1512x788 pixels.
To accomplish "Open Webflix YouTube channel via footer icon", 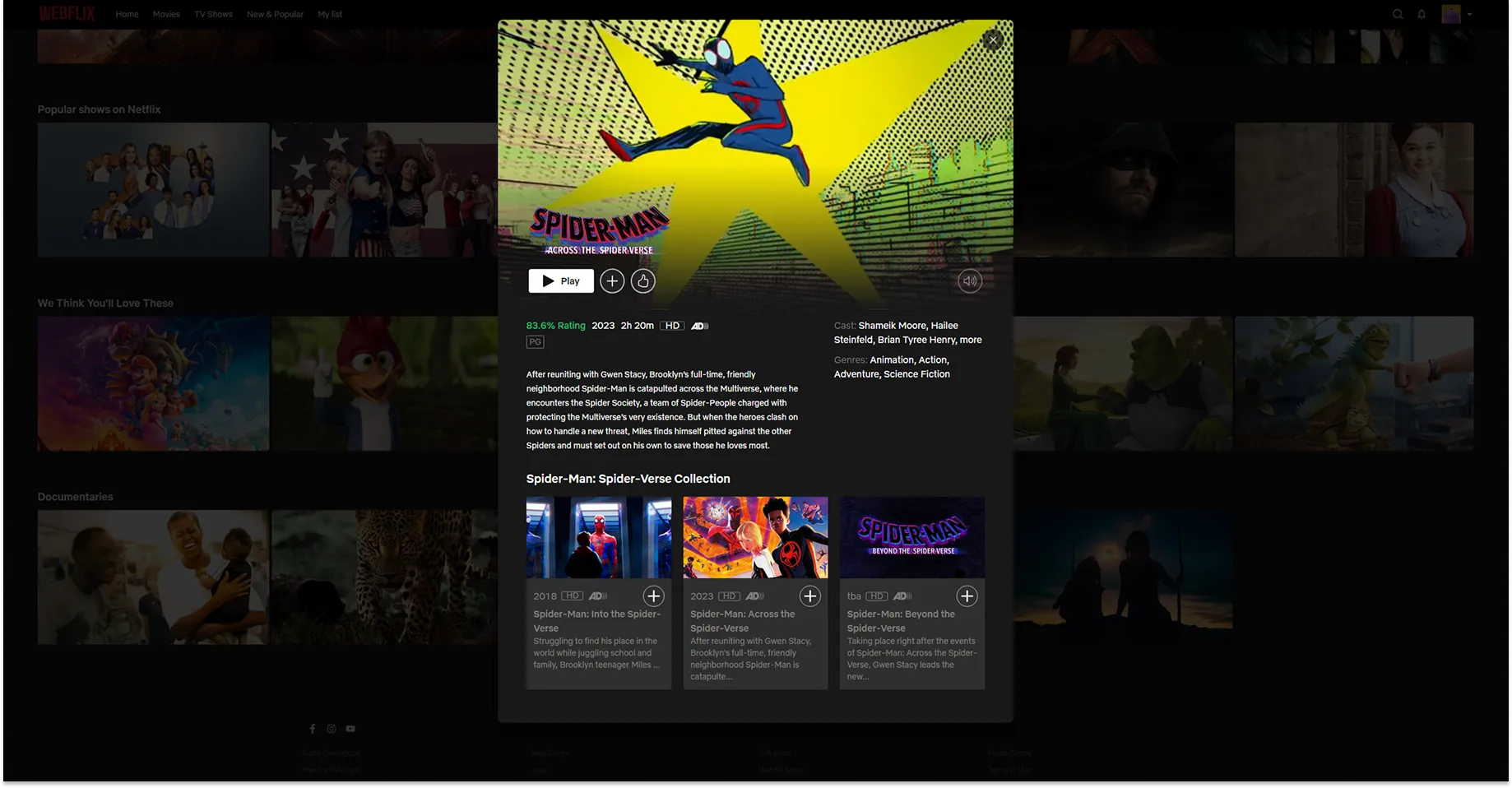I will [x=350, y=729].
